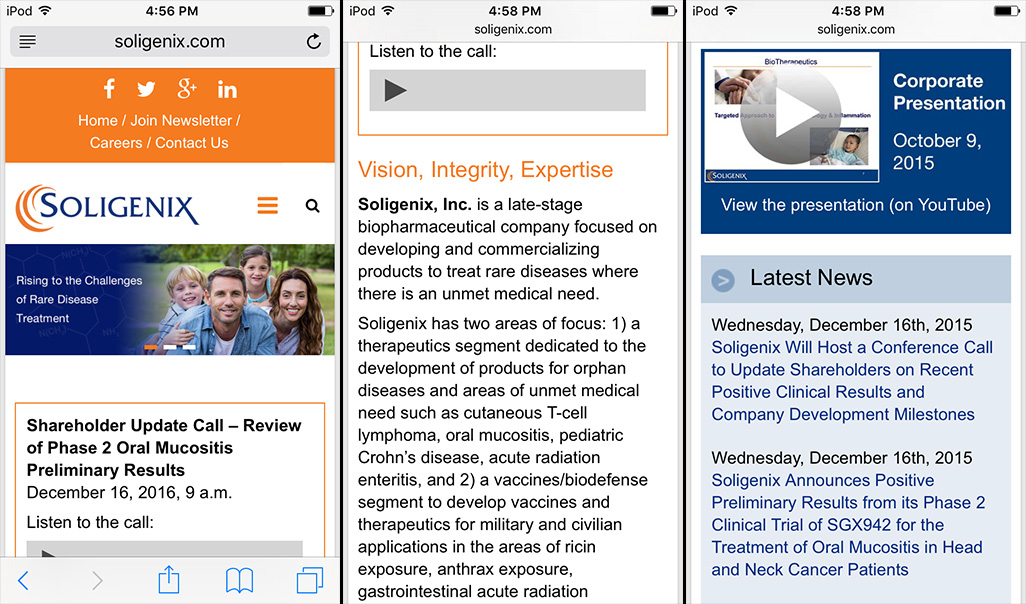Reload the soligenix.com page
The image size is (1026, 604).
313,42
